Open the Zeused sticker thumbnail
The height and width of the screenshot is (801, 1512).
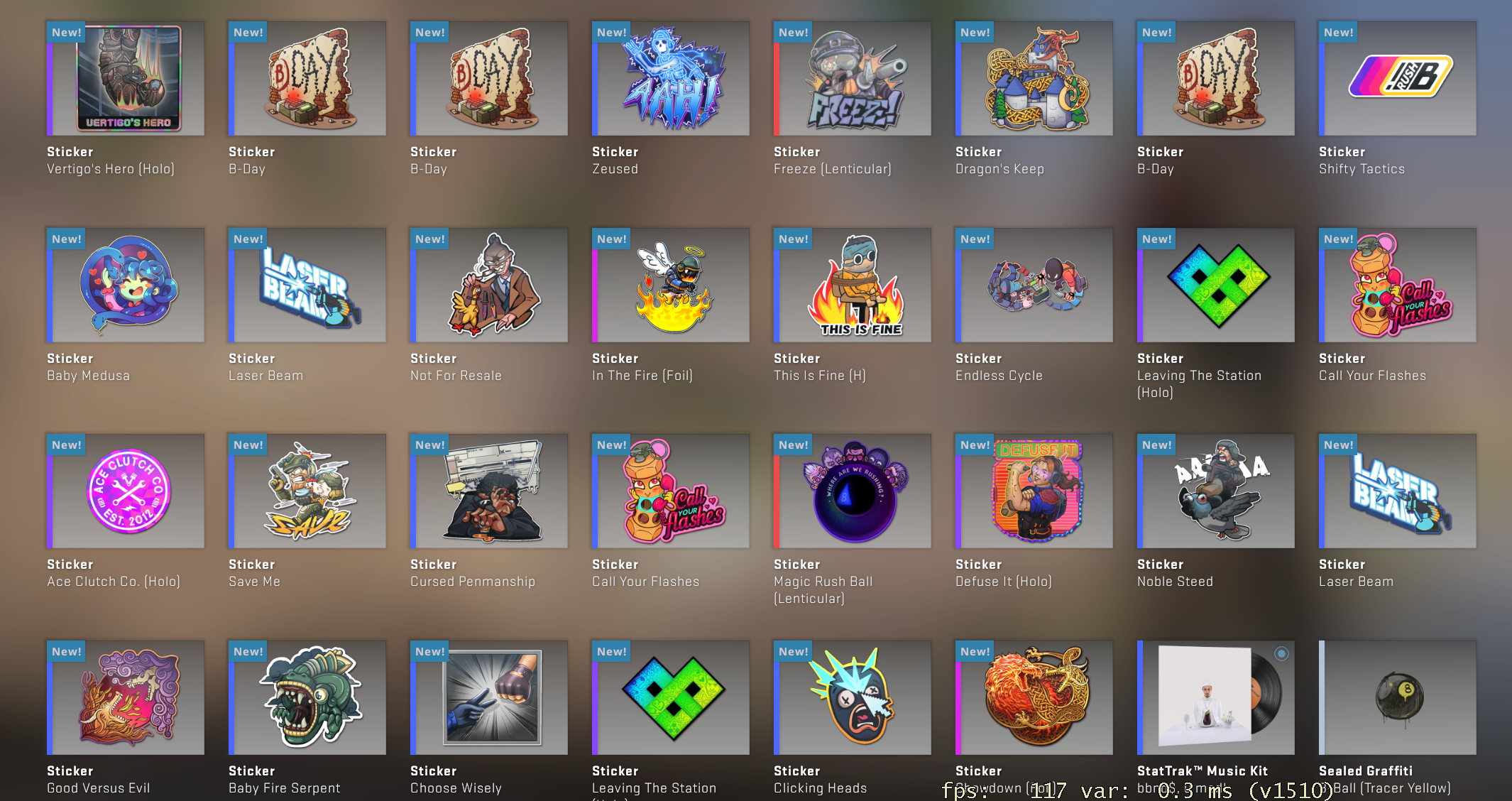click(x=671, y=78)
